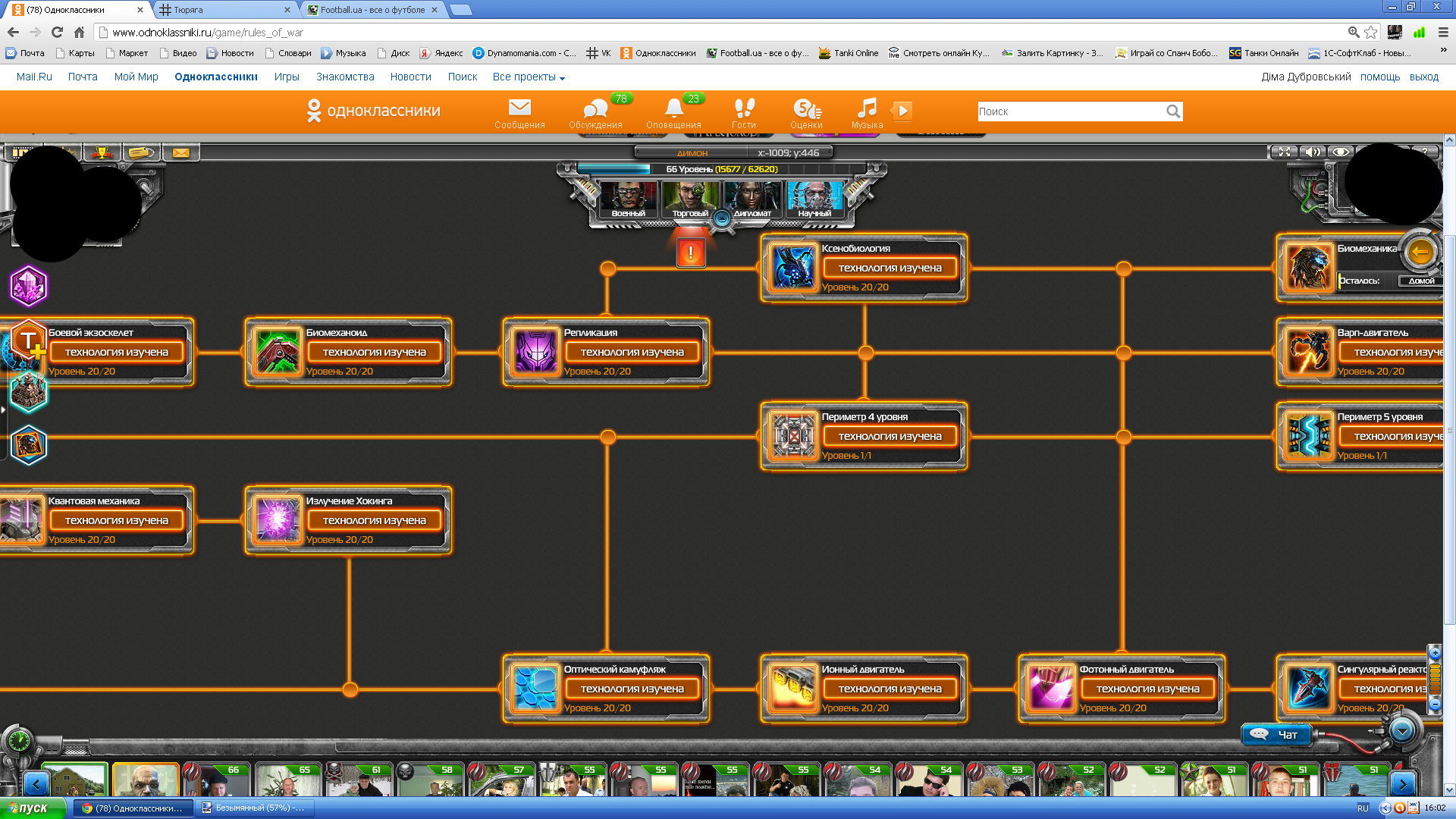Select the Биомеханоид technology icon

click(x=277, y=352)
